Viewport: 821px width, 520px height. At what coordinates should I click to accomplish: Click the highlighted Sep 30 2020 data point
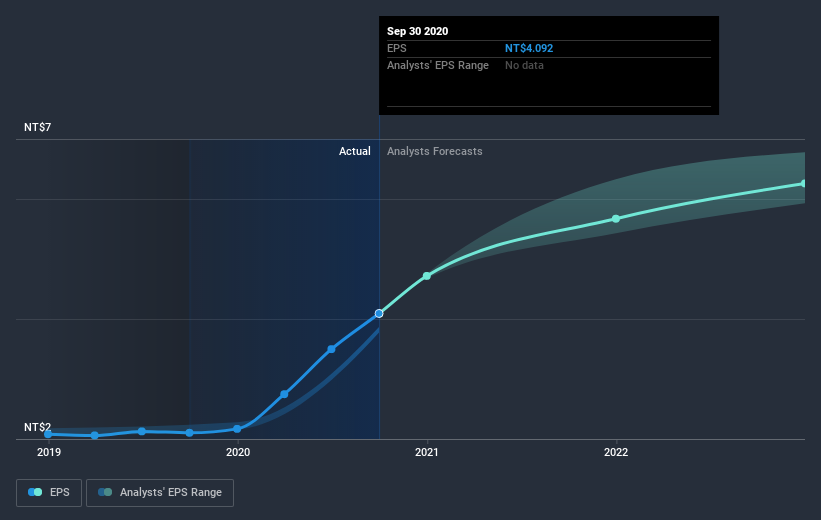[379, 314]
